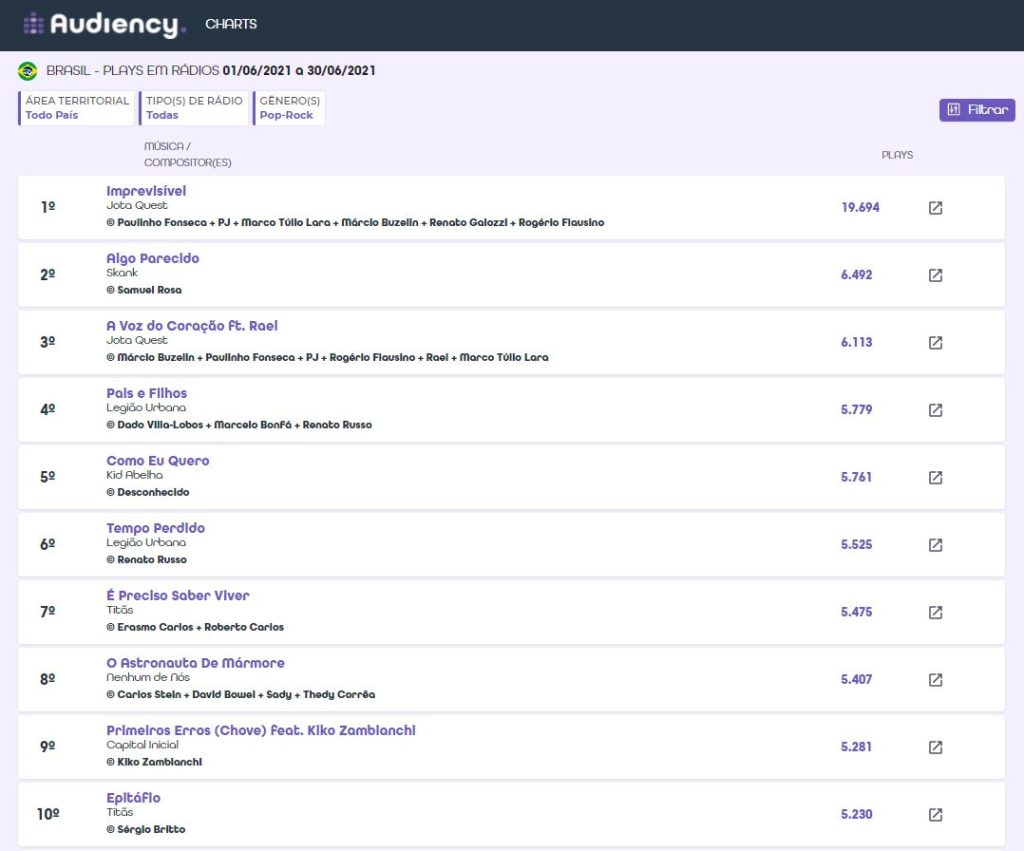Open the song Primeiros Erros (Chove)

261,730
